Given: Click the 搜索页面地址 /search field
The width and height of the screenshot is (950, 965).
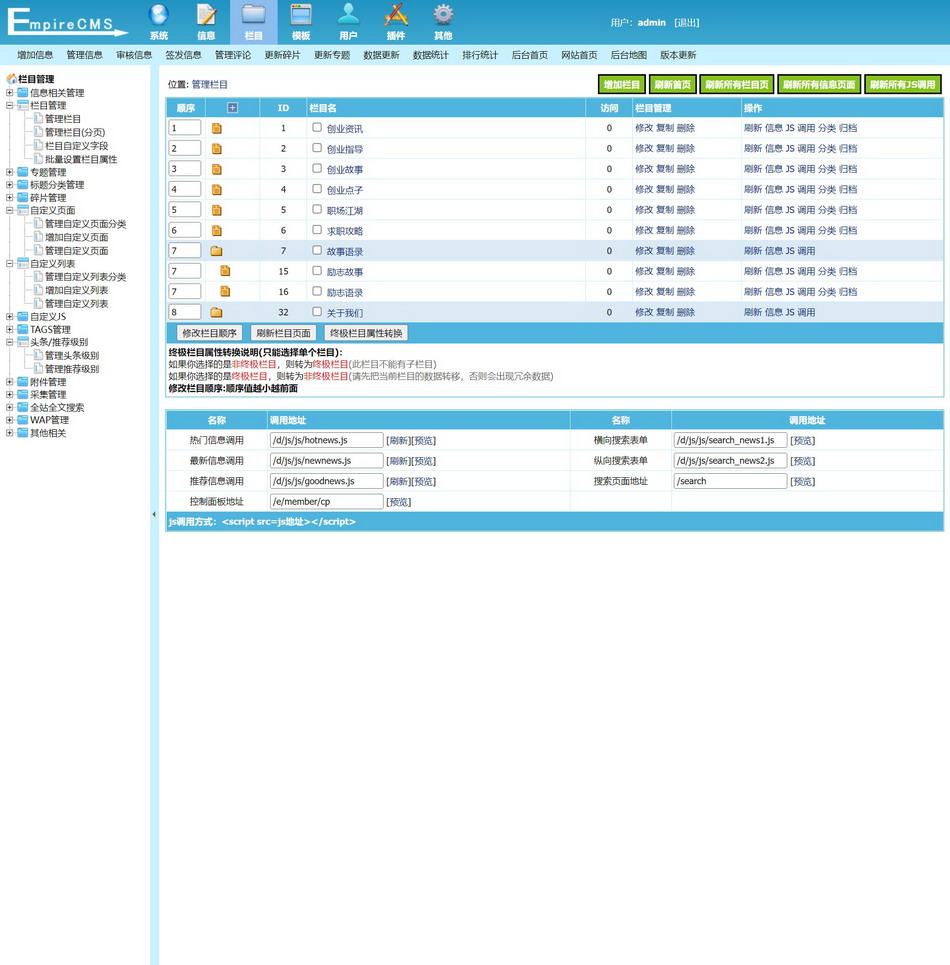Looking at the screenshot, I should pyautogui.click(x=730, y=481).
